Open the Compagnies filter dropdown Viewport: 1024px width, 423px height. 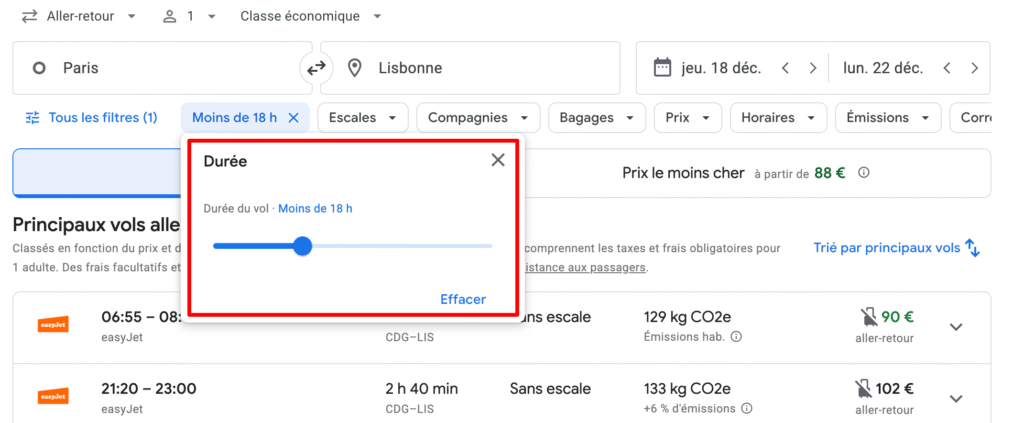(478, 118)
